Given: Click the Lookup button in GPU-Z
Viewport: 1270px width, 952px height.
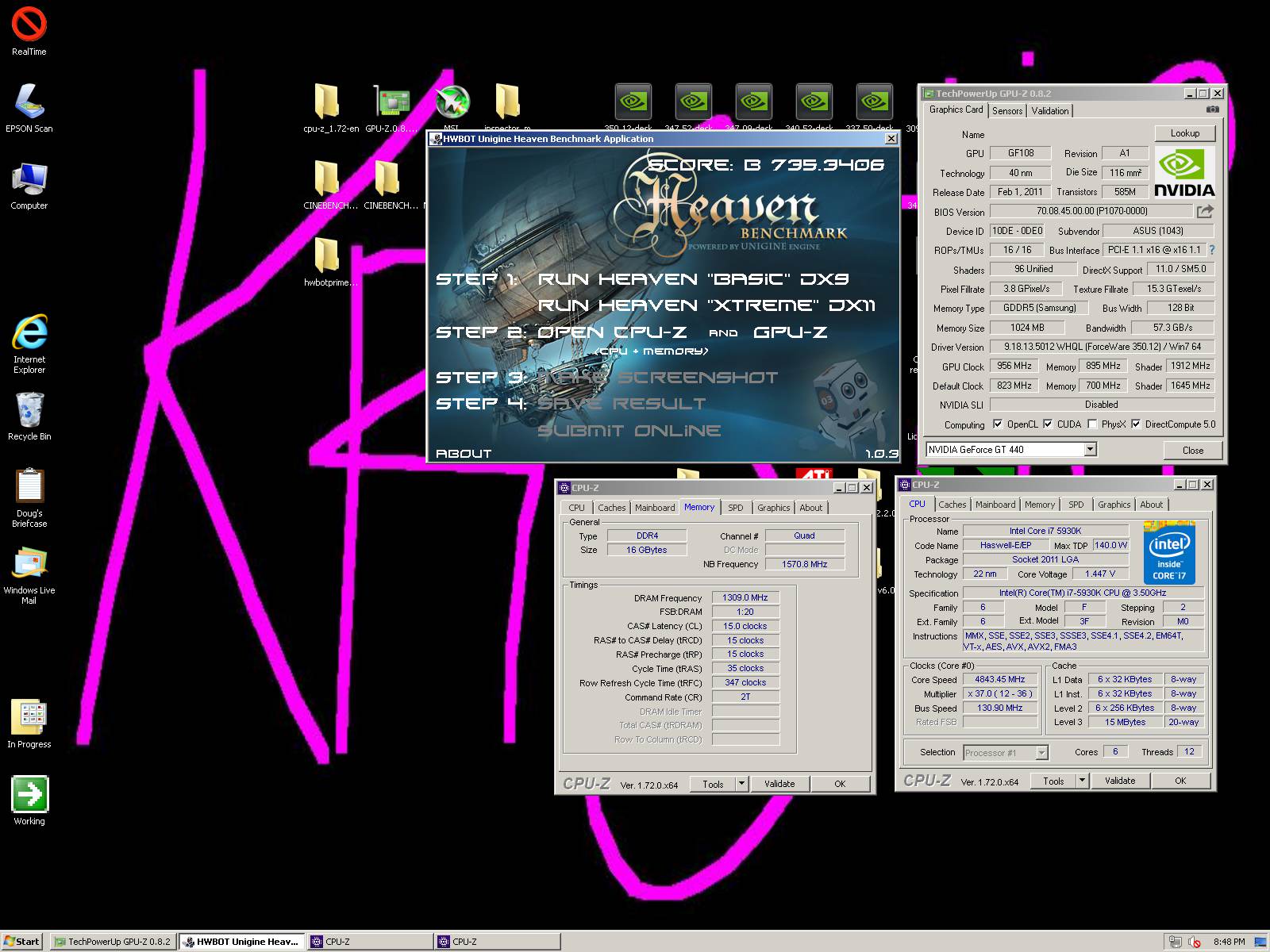Looking at the screenshot, I should (1185, 133).
